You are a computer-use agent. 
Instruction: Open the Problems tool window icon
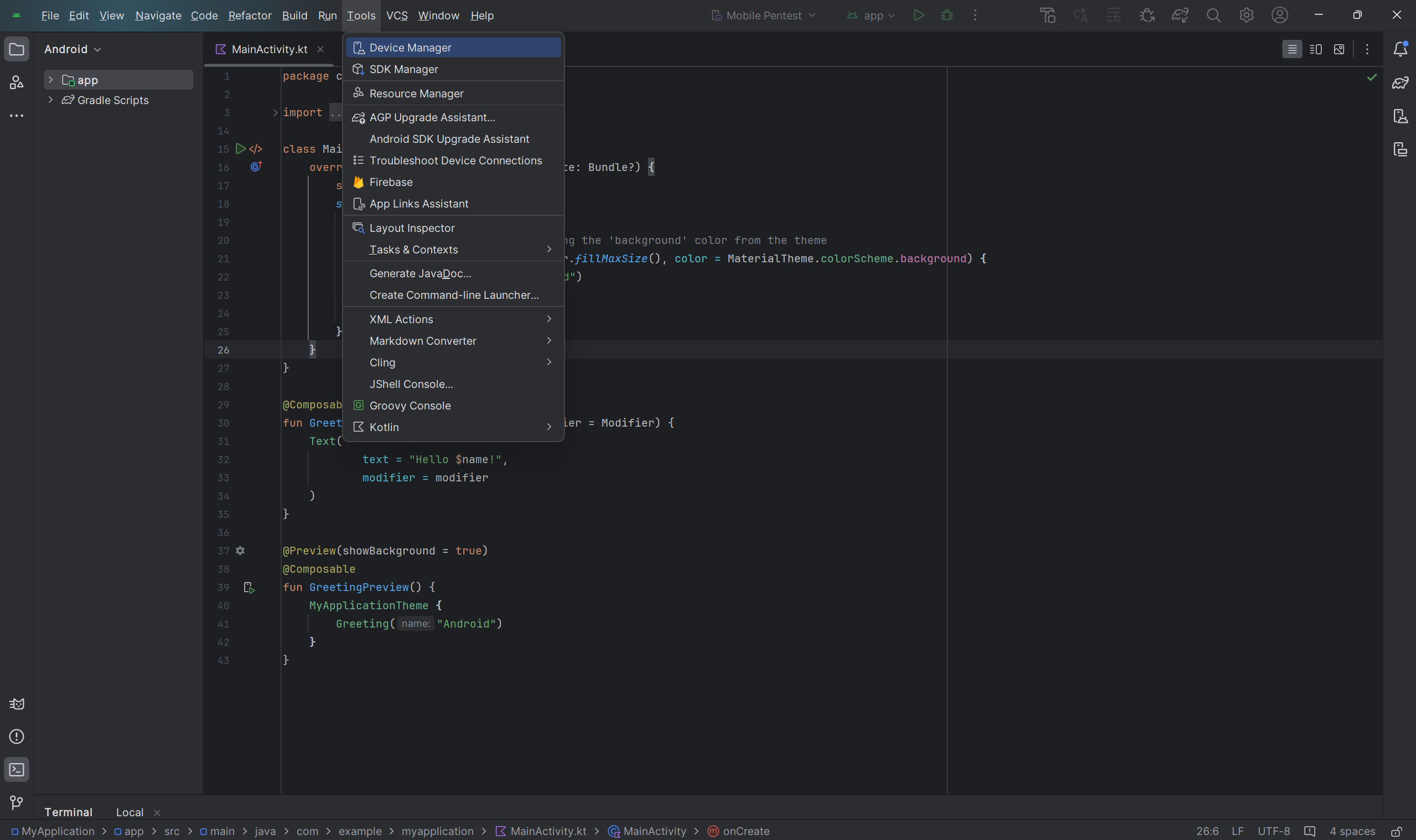coord(17,737)
